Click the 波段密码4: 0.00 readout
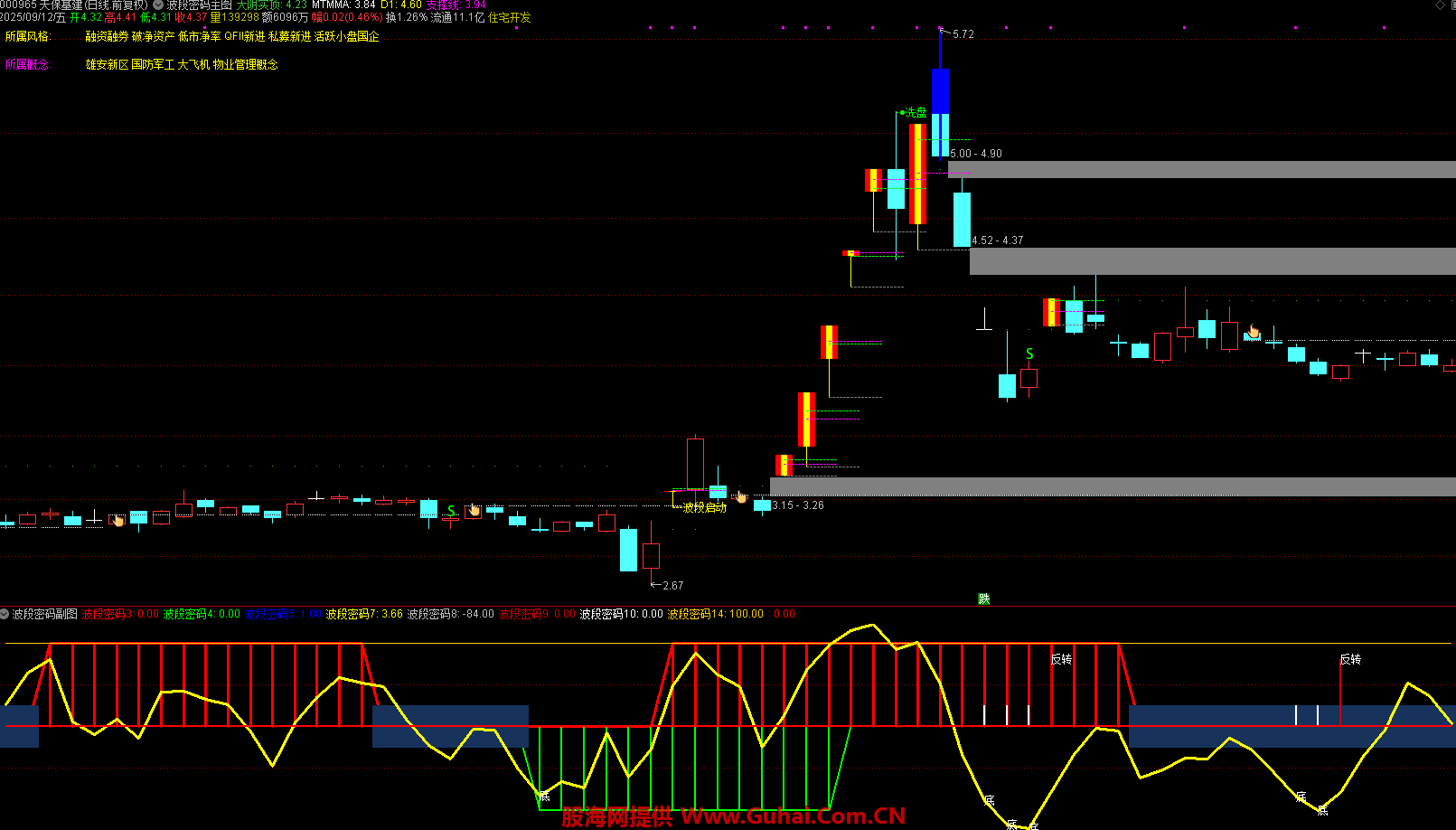 (202, 614)
